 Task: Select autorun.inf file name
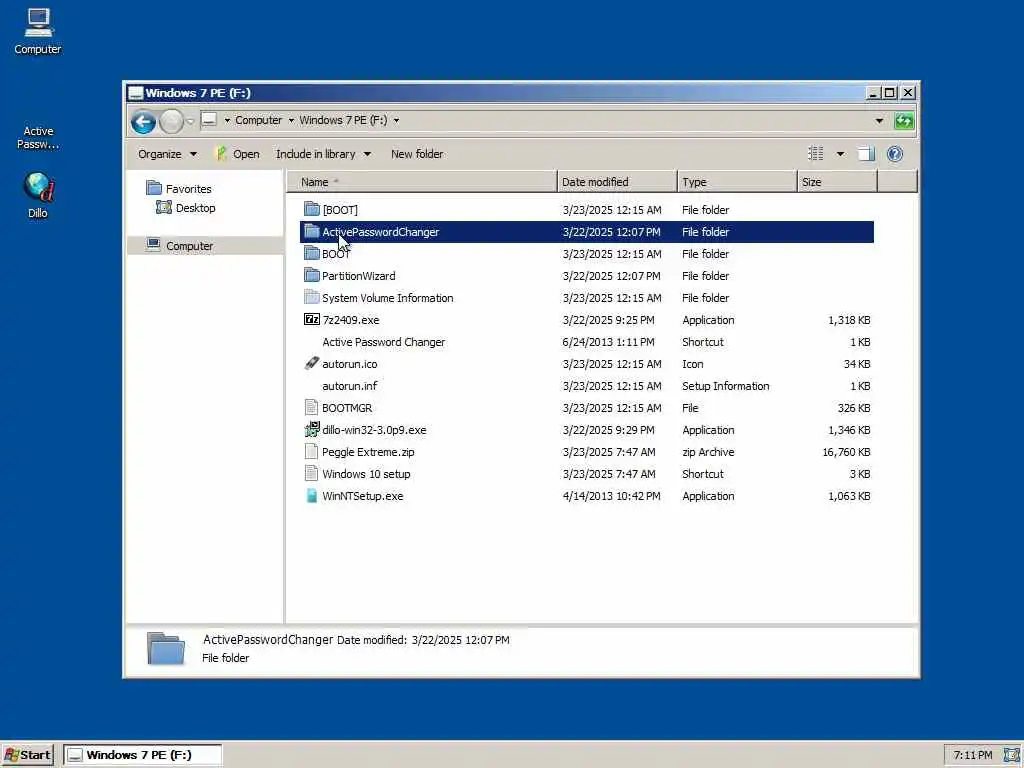pyautogui.click(x=349, y=386)
